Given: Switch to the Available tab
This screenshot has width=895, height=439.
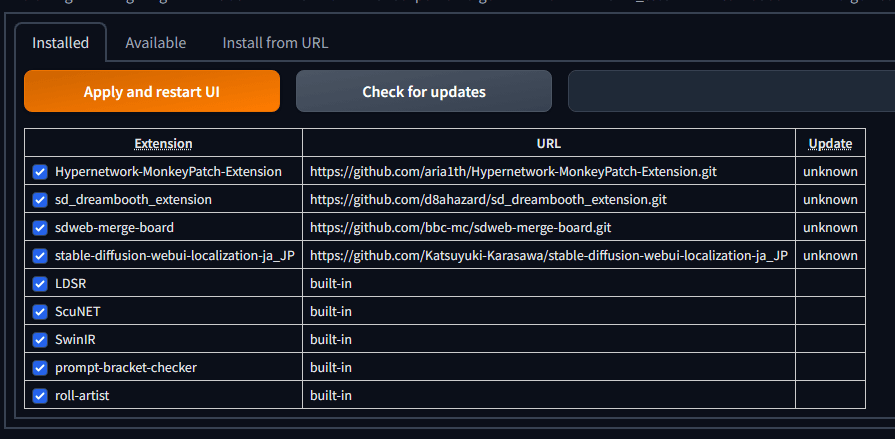Looking at the screenshot, I should pyautogui.click(x=155, y=43).
